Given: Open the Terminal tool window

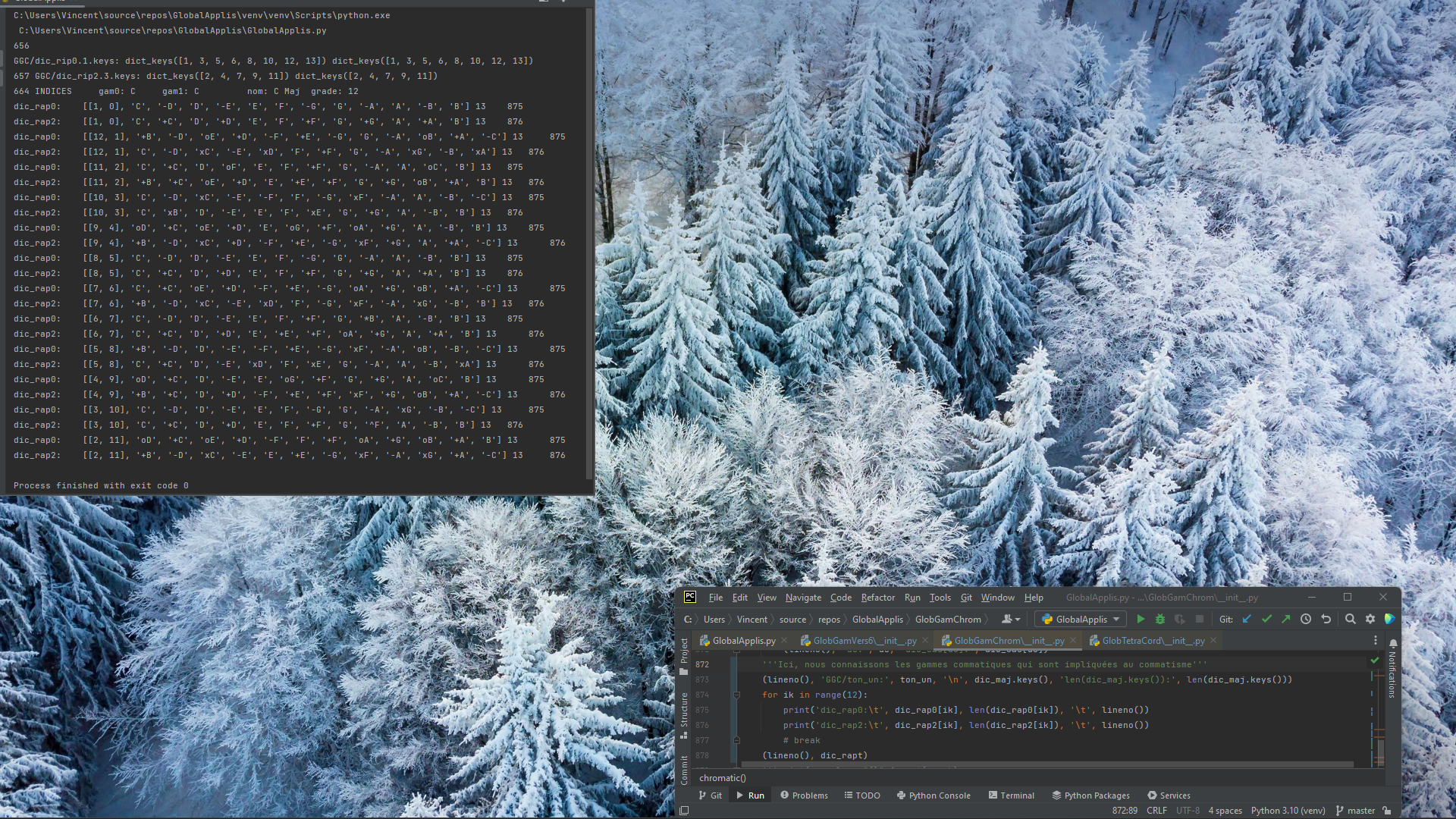Looking at the screenshot, I should point(1012,795).
